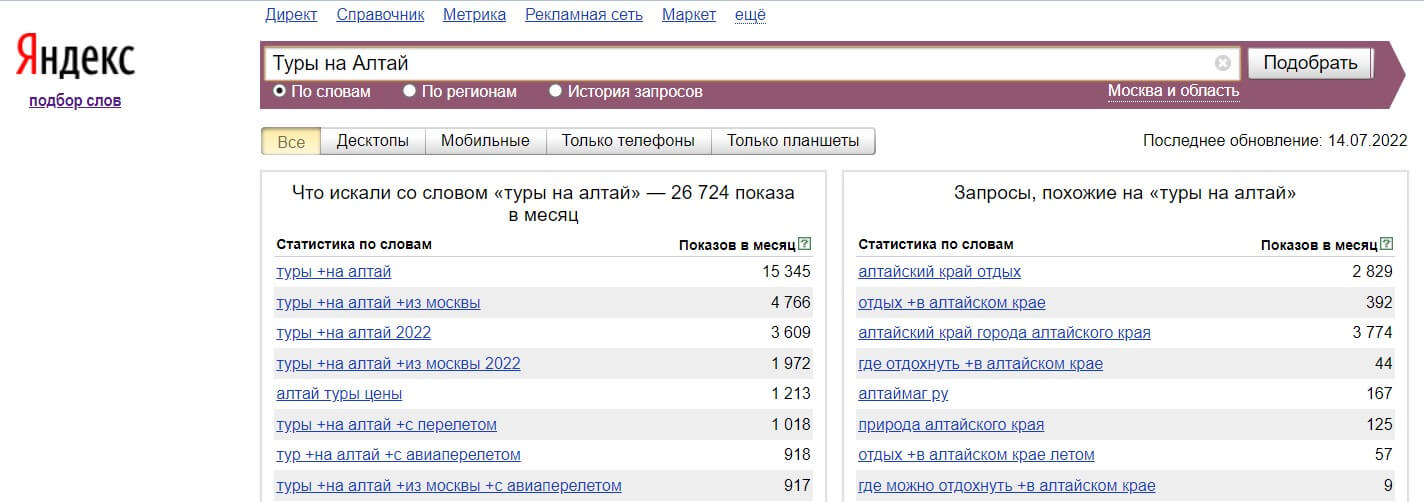Image resolution: width=1424 pixels, height=502 pixels.
Task: Open query 'туры +на алтай +с перелетом'
Action: (x=386, y=424)
